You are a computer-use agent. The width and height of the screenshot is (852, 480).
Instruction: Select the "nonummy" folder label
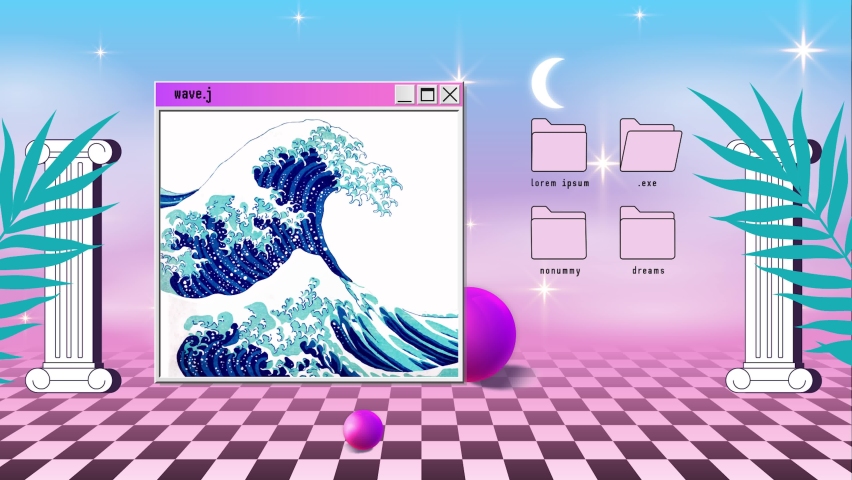tap(559, 271)
